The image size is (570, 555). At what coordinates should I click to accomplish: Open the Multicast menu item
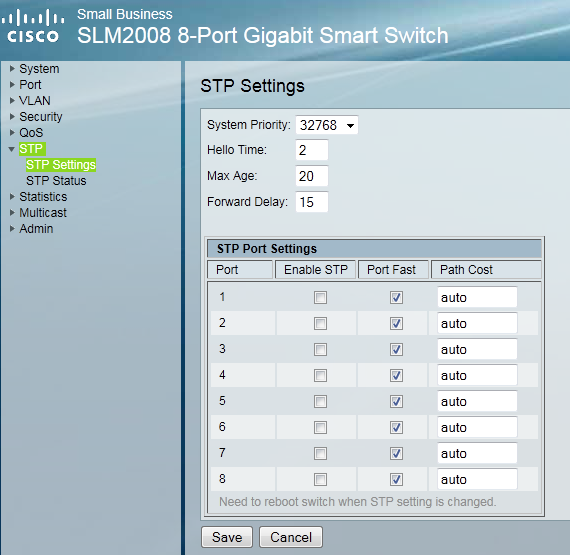click(x=43, y=212)
